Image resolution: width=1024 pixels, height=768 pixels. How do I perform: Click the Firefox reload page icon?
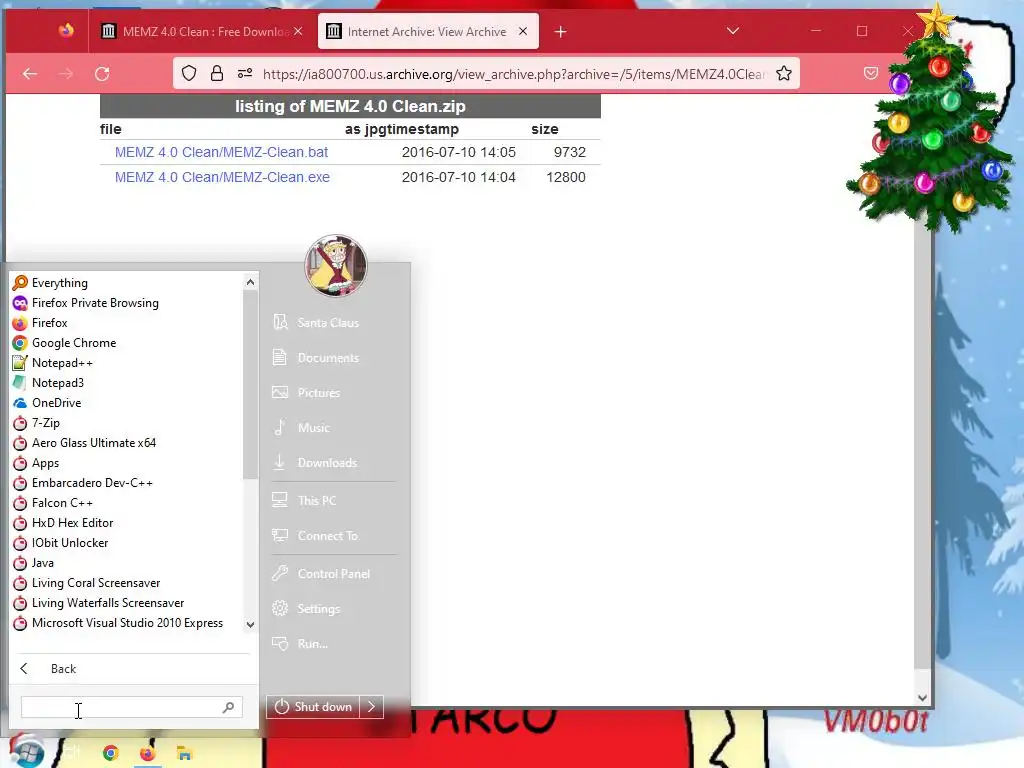click(x=102, y=74)
